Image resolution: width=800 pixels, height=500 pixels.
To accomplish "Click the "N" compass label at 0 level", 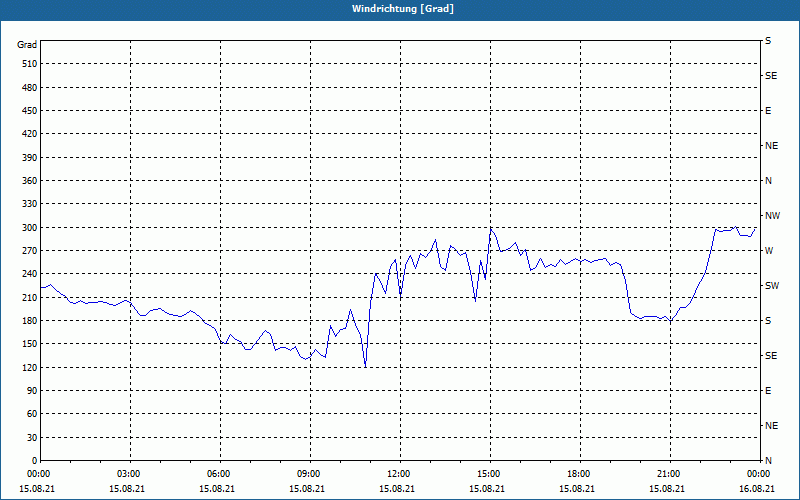I will click(x=768, y=461).
